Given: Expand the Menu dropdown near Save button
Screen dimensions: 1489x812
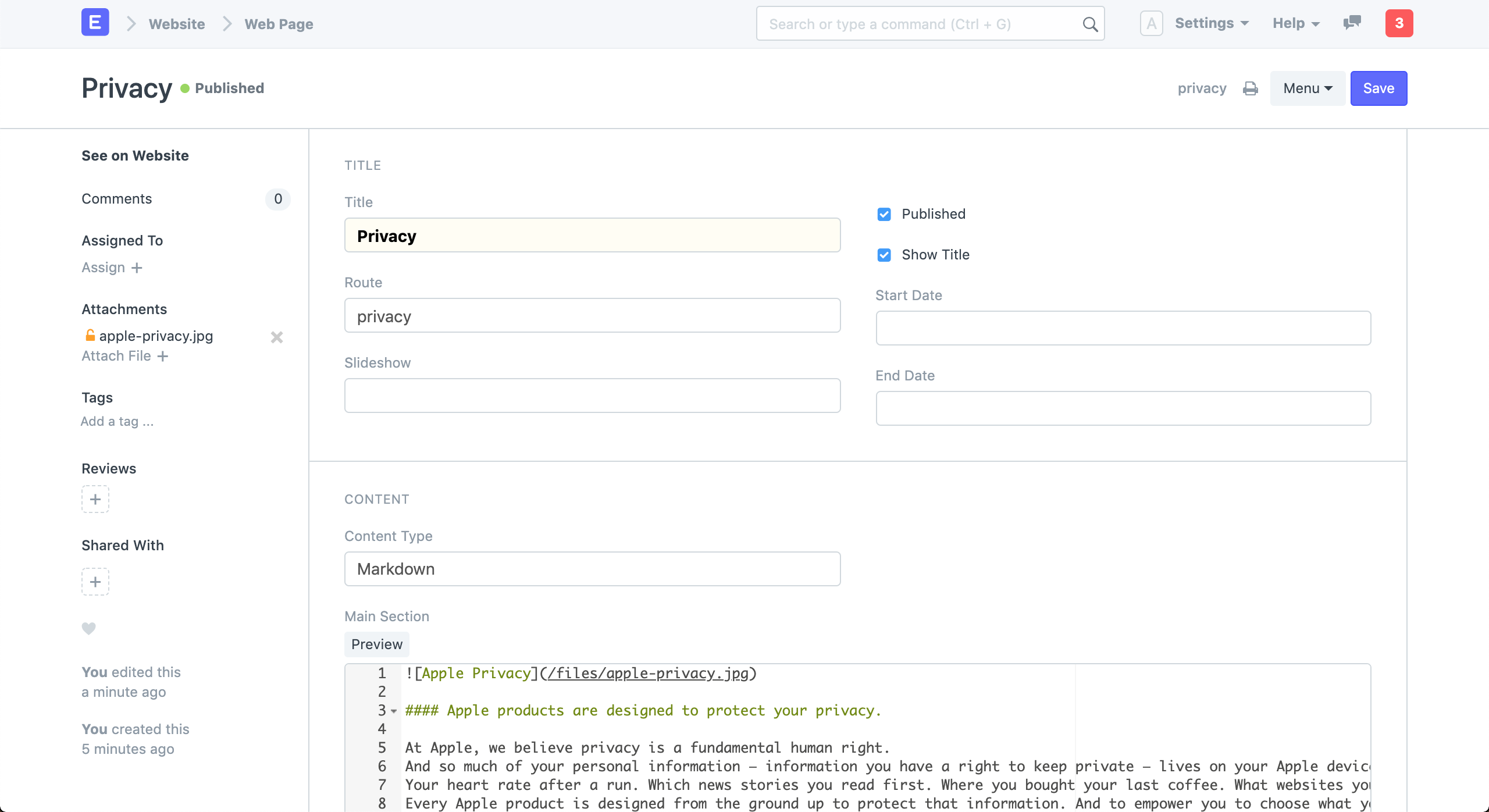Looking at the screenshot, I should click(1307, 88).
